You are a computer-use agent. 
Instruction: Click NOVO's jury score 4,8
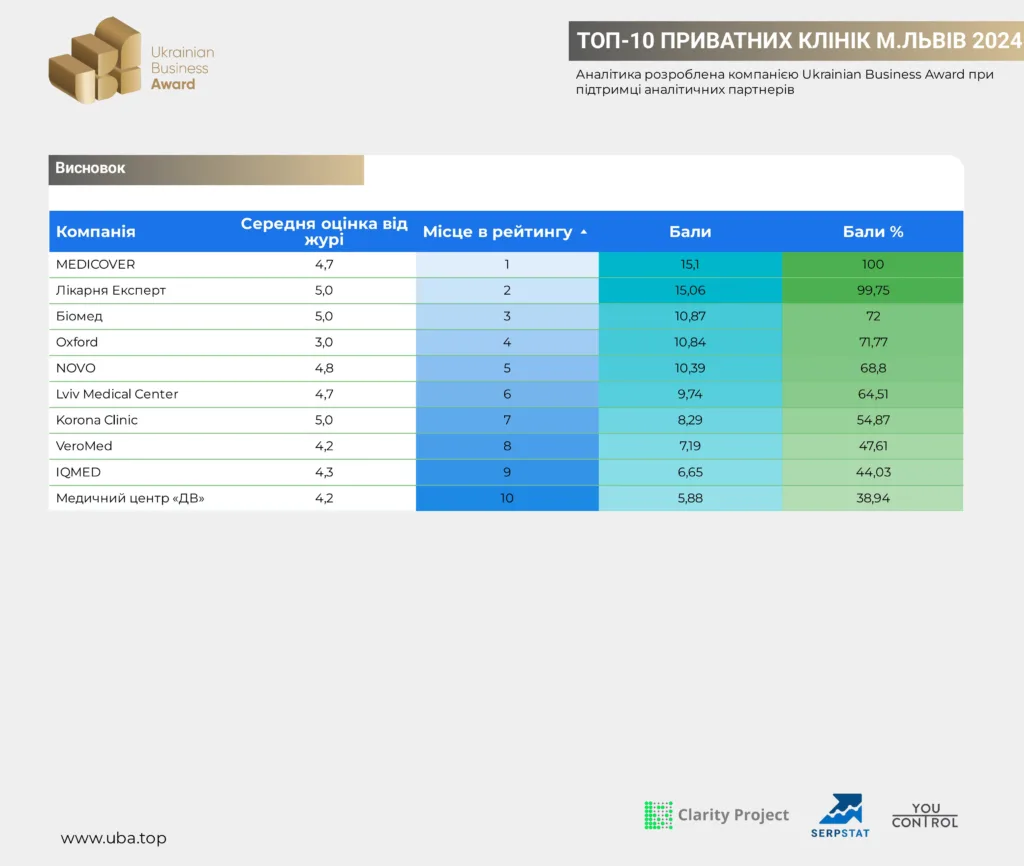[324, 368]
